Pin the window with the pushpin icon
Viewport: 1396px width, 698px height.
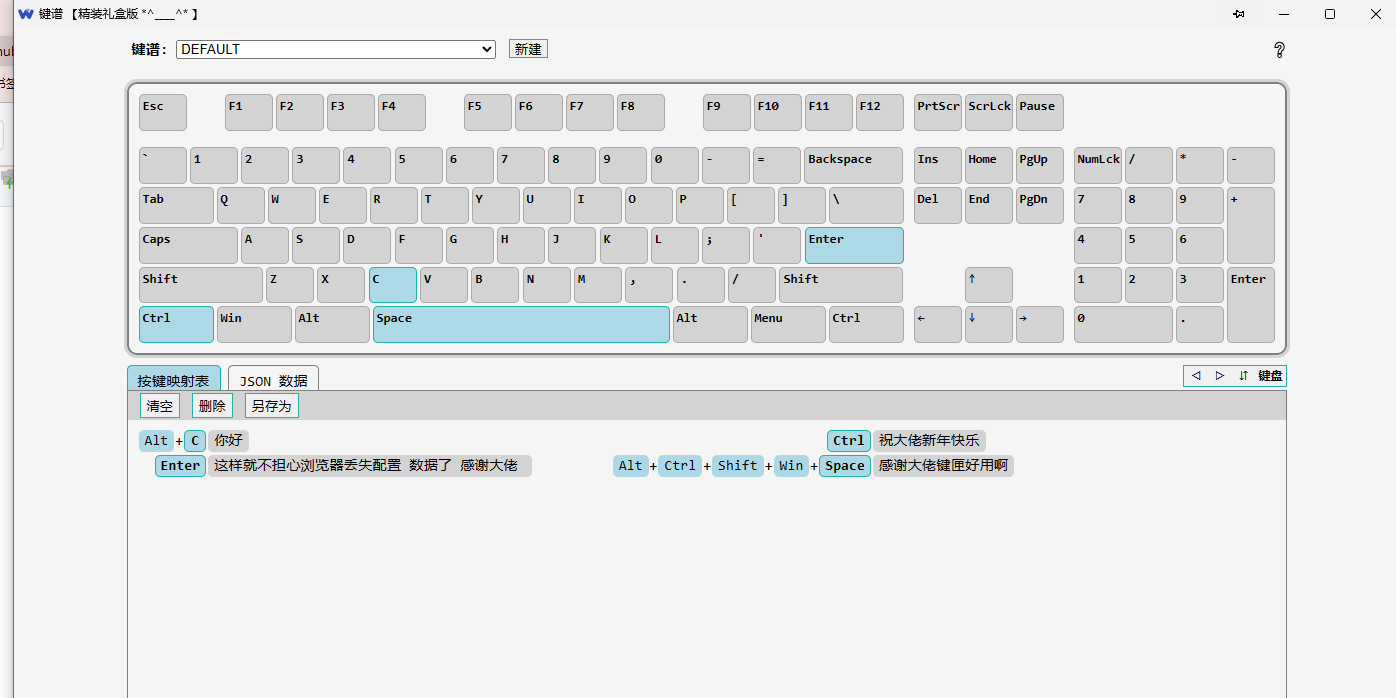pos(1238,14)
